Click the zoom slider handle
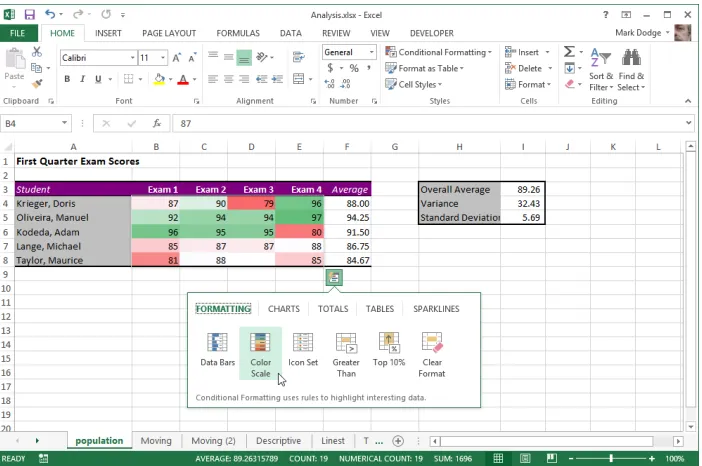This screenshot has height=466, width=702. point(611,458)
